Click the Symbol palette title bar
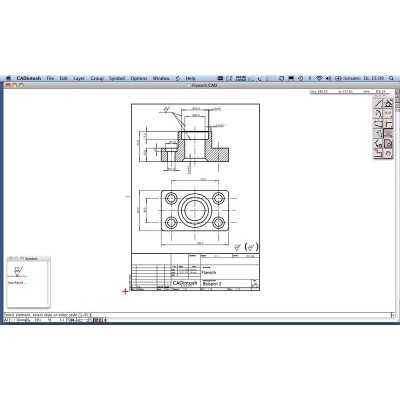The image size is (400, 400). tap(29, 259)
